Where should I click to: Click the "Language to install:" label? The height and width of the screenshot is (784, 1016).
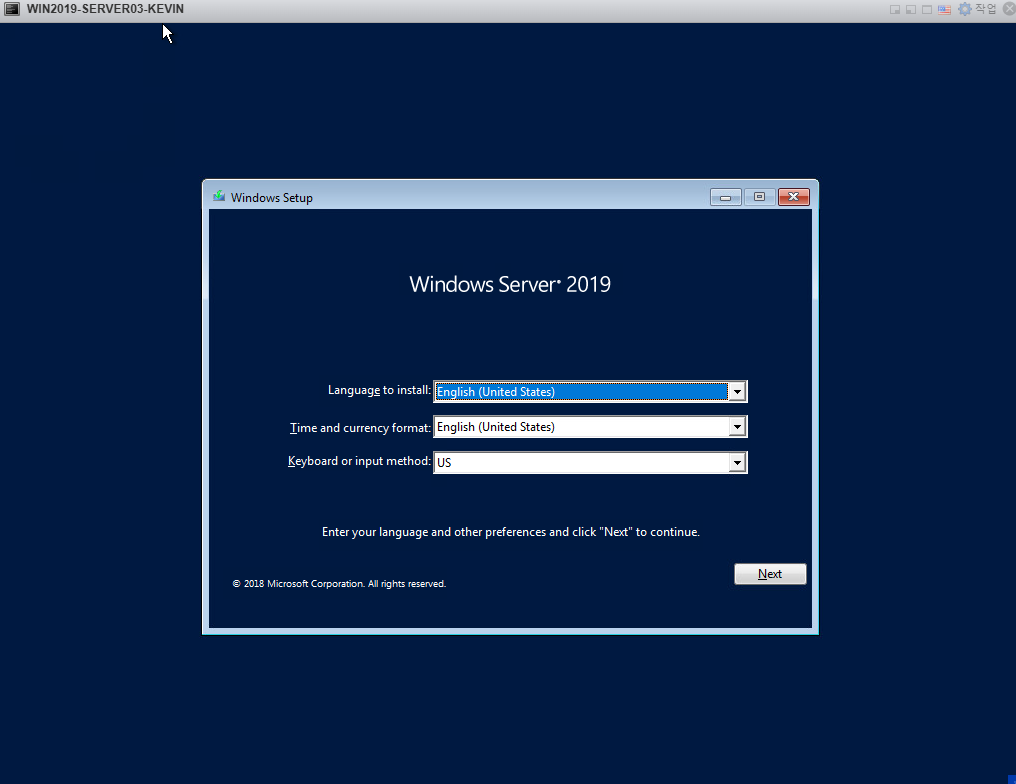[x=379, y=390]
